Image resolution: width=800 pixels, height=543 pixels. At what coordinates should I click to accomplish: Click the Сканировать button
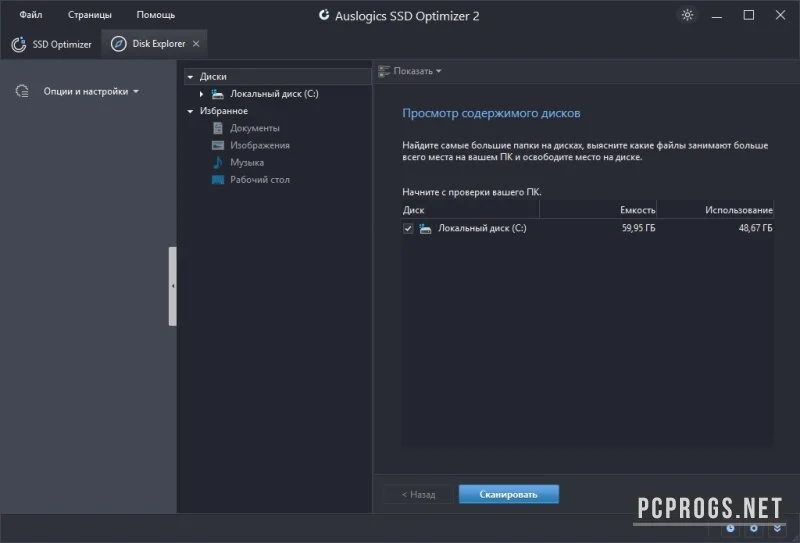pyautogui.click(x=509, y=494)
